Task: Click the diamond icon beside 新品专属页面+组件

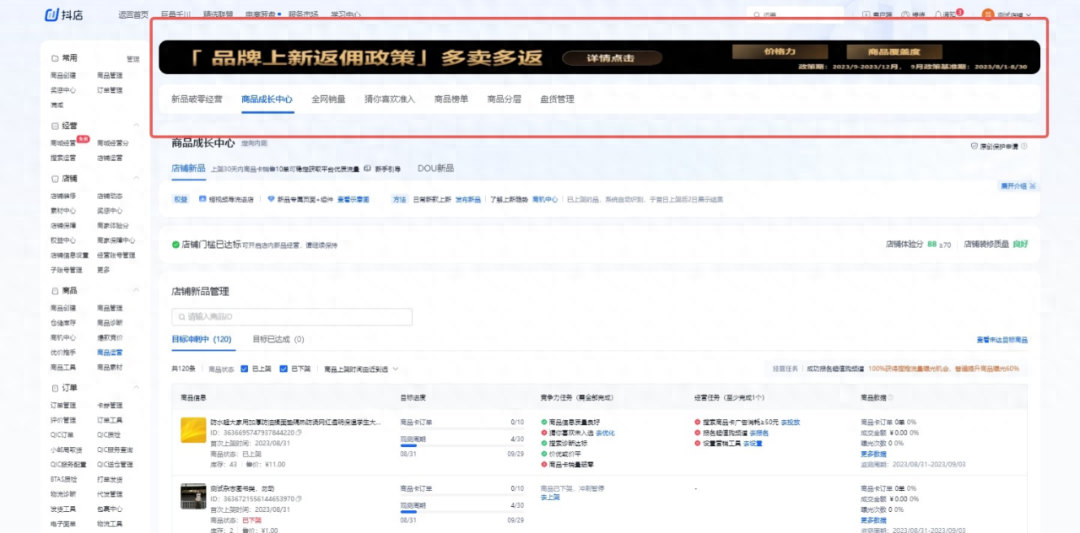Action: (x=271, y=199)
